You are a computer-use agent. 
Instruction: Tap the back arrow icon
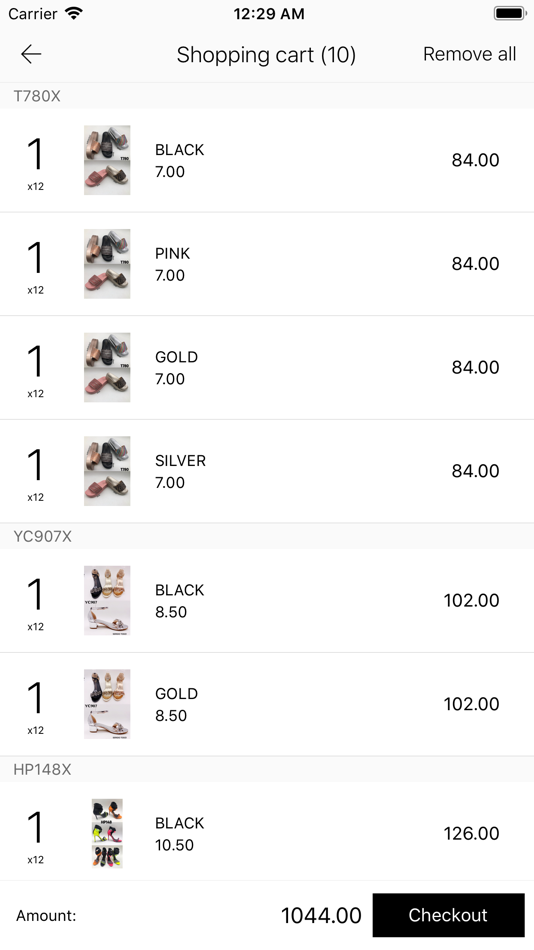[31, 54]
